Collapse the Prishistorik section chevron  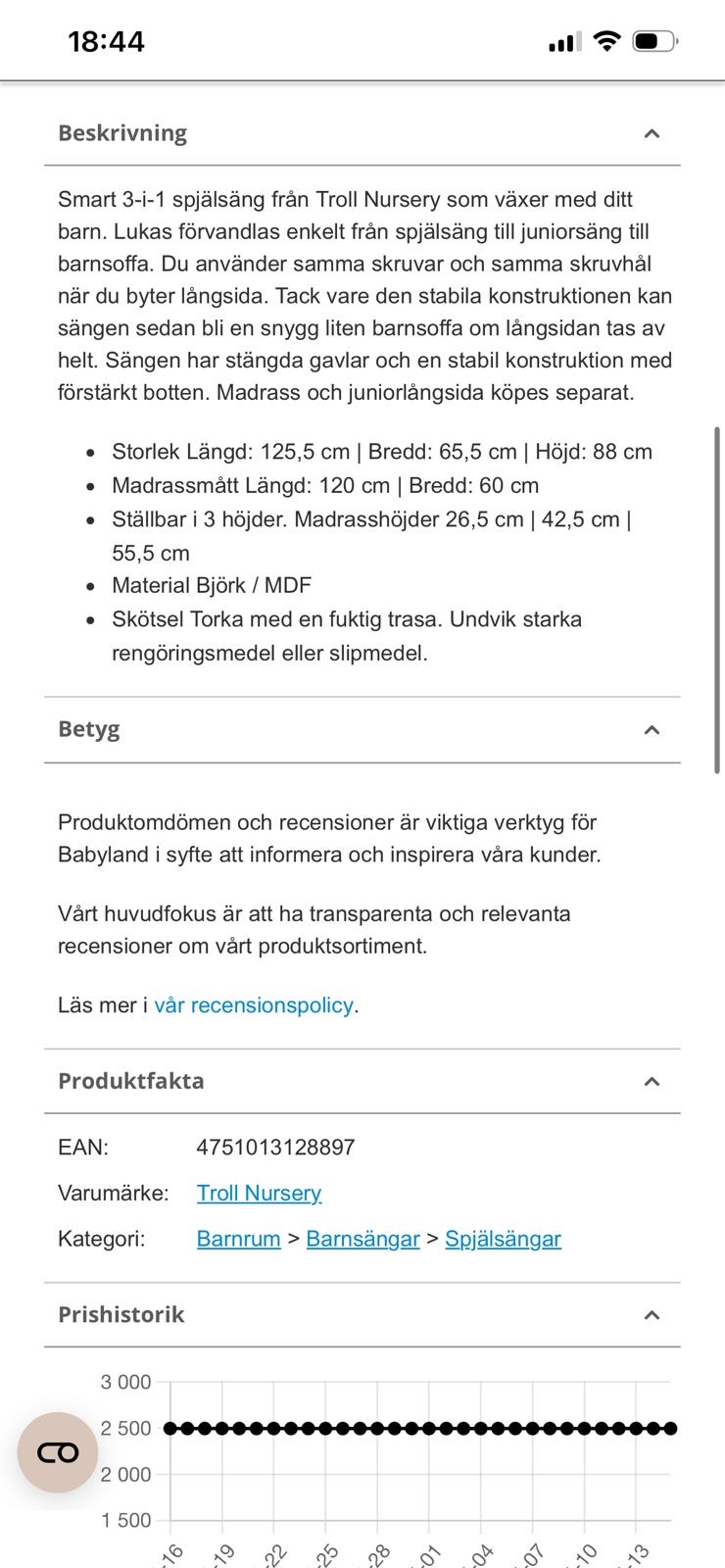pyautogui.click(x=652, y=1314)
